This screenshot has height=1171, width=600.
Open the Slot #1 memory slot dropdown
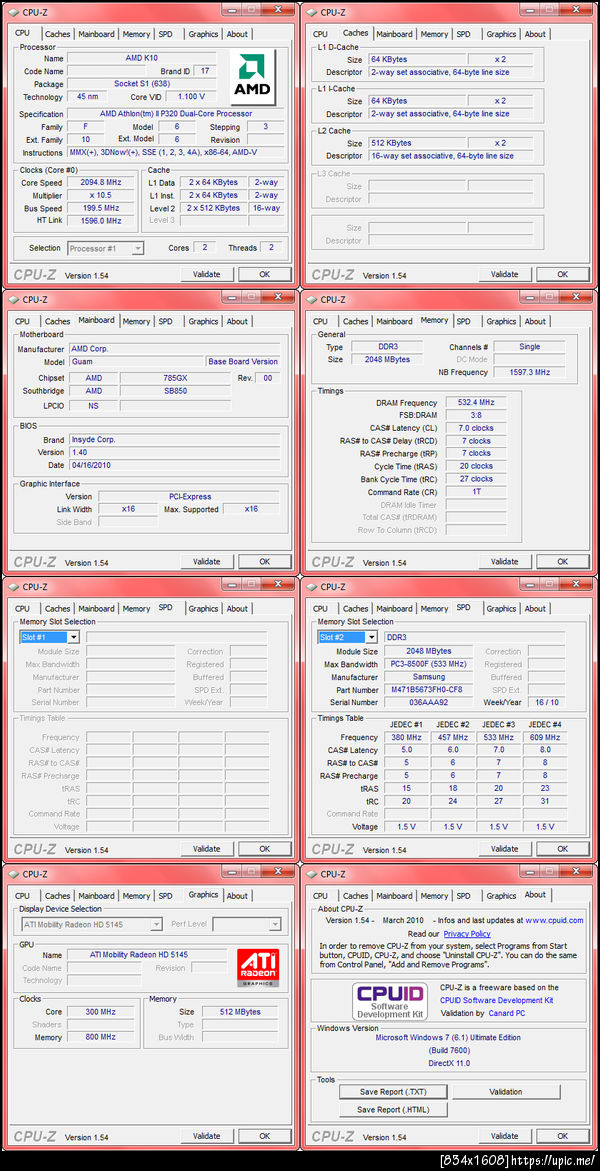(x=49, y=637)
